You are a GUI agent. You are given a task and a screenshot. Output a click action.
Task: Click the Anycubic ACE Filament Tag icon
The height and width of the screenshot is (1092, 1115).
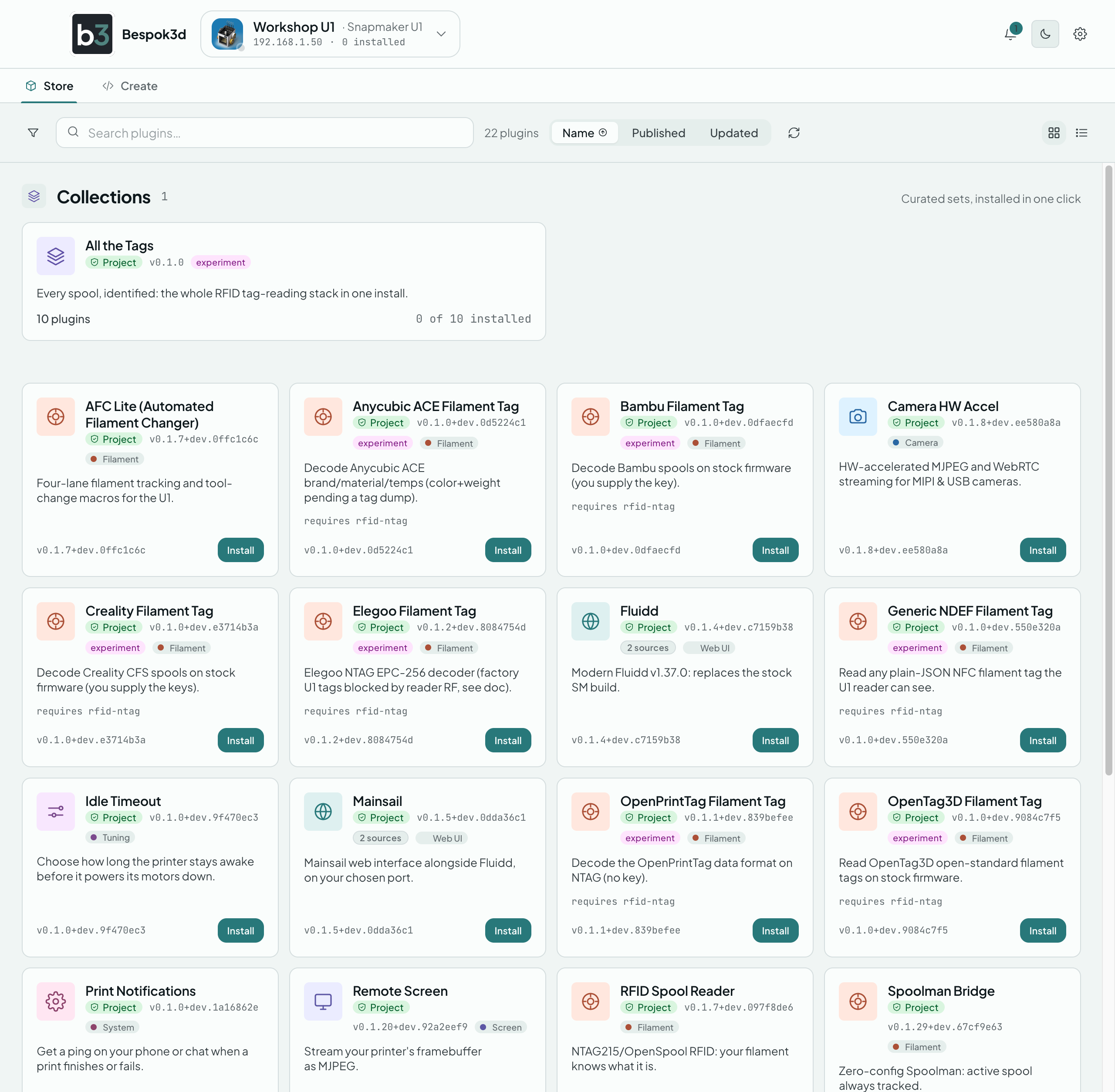(323, 416)
